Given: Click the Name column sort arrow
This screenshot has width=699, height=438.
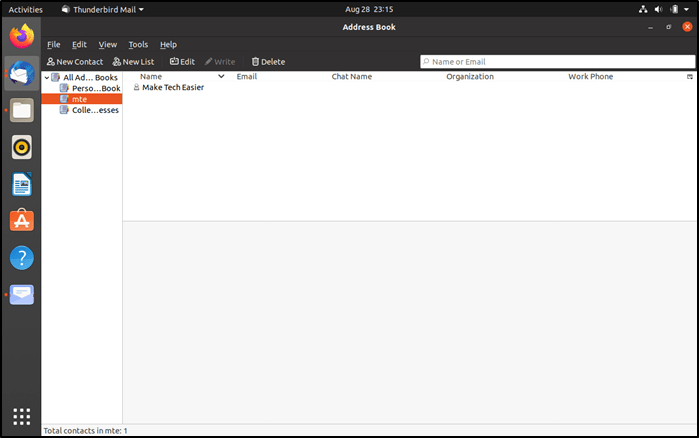Looking at the screenshot, I should (x=221, y=77).
